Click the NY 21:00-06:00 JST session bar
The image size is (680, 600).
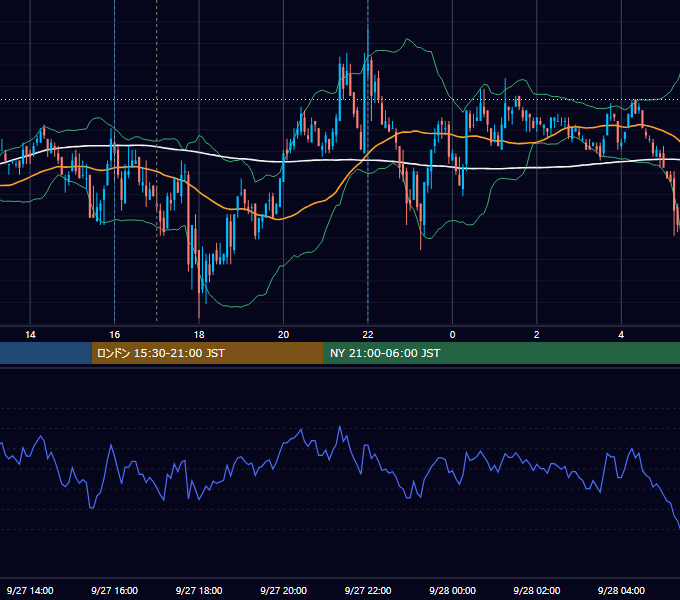click(502, 353)
